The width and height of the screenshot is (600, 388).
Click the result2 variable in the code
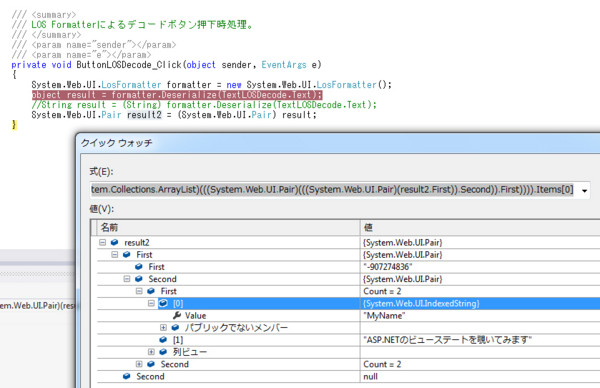coord(144,115)
